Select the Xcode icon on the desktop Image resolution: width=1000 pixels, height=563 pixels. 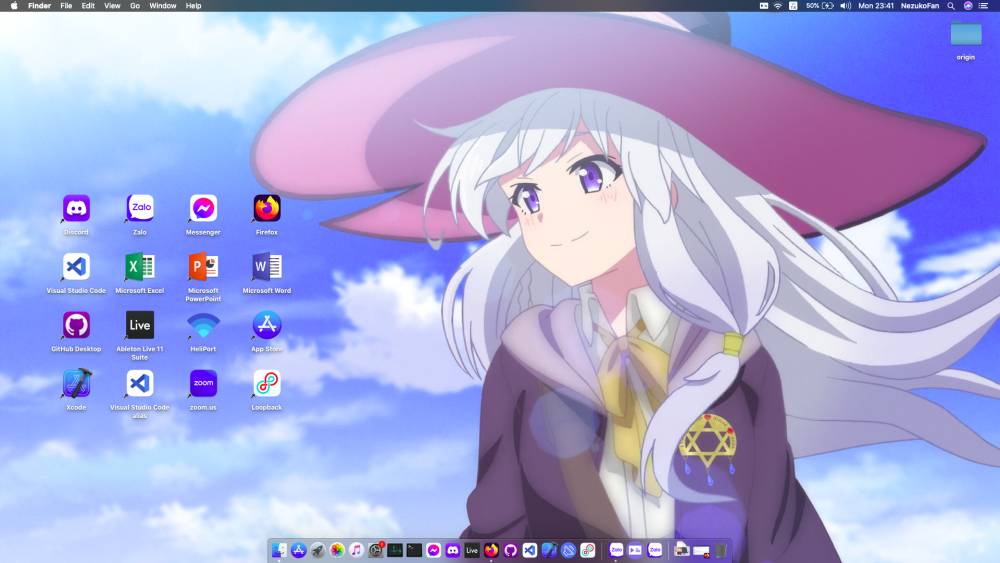tap(76, 383)
